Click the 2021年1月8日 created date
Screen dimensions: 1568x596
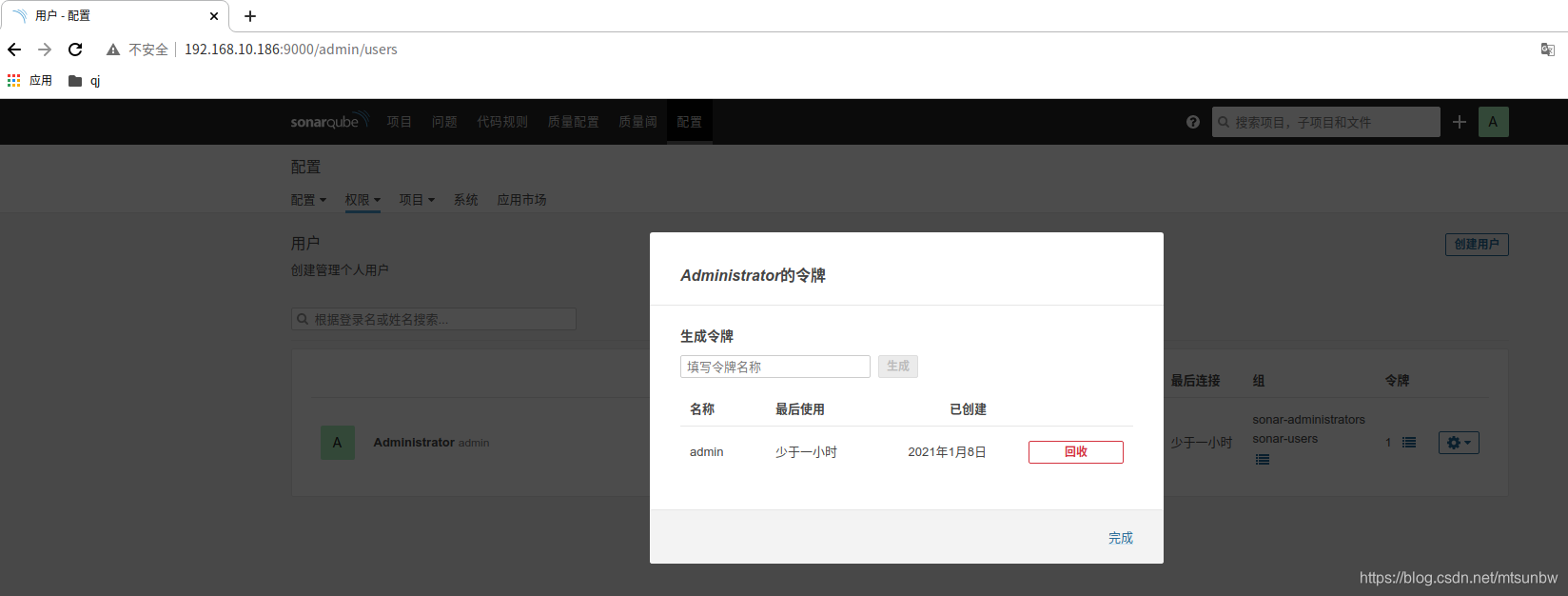947,452
